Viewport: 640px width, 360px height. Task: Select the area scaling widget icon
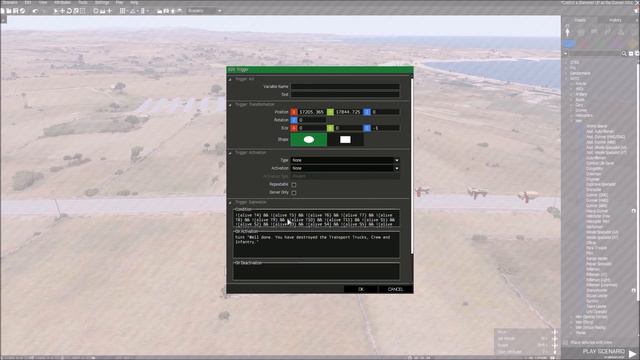82,11
